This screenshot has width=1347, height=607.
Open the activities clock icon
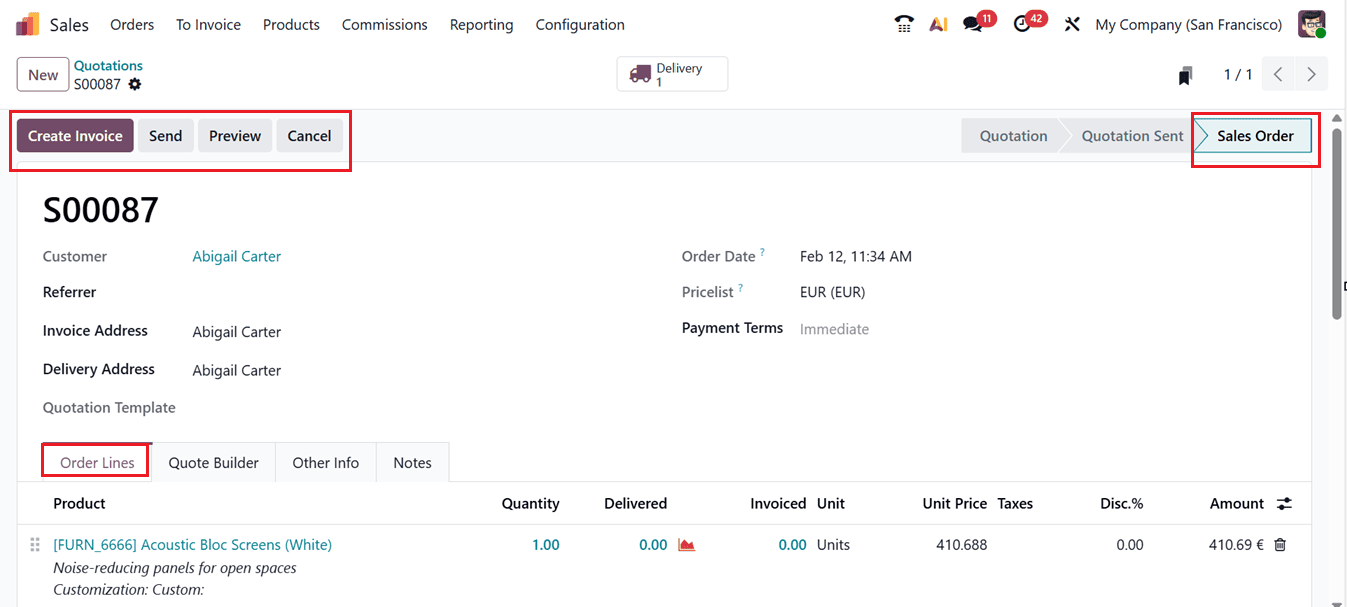[1022, 23]
